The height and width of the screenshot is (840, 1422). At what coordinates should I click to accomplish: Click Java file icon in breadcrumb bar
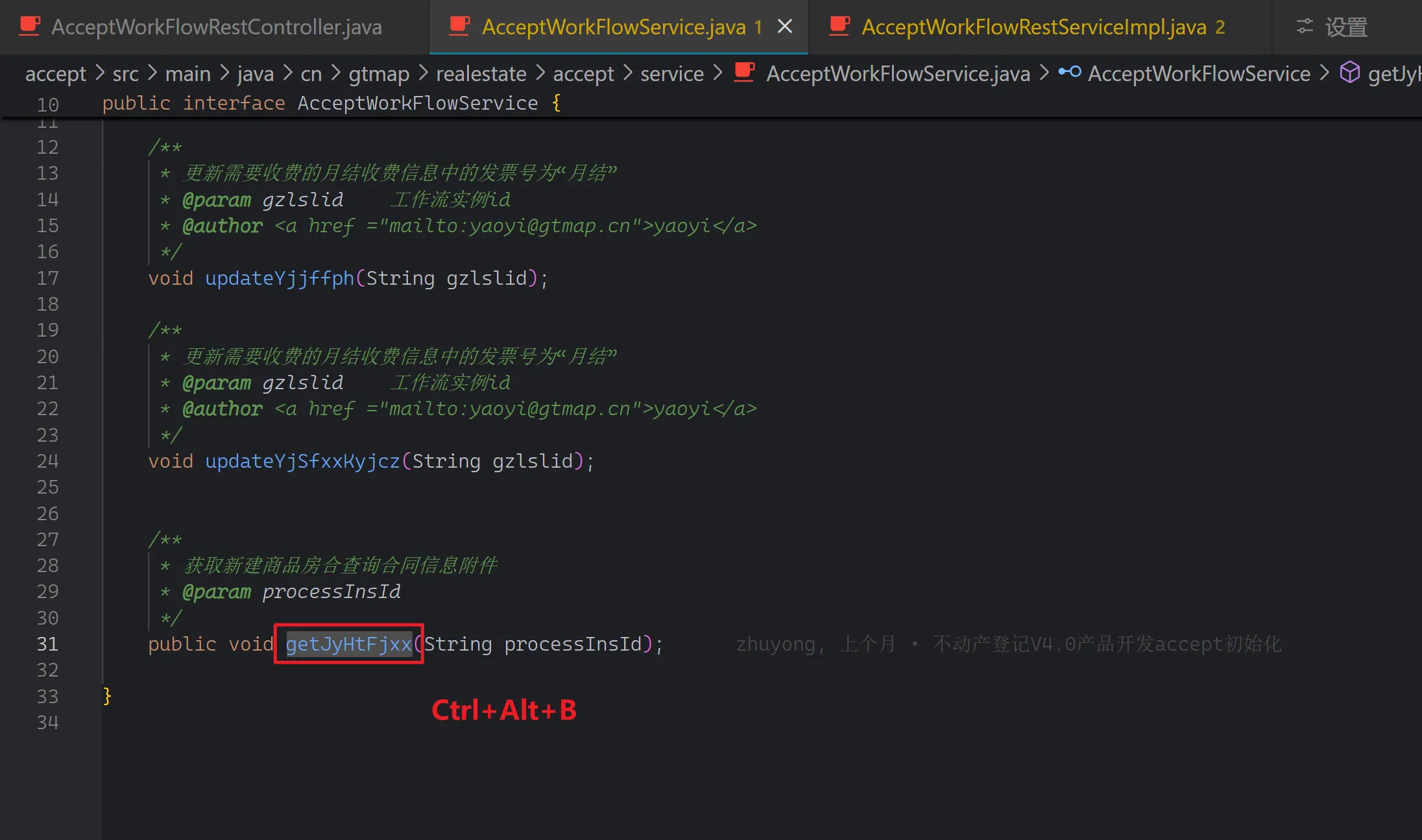[x=744, y=72]
